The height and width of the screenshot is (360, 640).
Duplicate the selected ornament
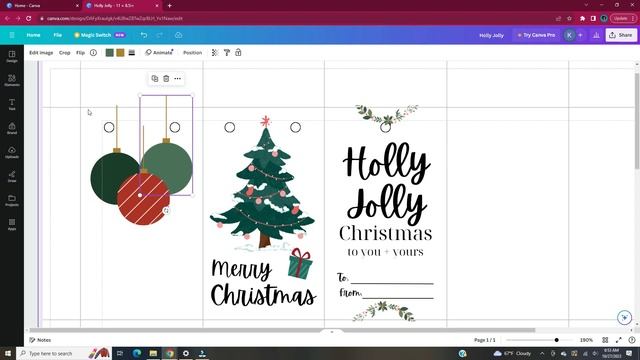(155, 78)
